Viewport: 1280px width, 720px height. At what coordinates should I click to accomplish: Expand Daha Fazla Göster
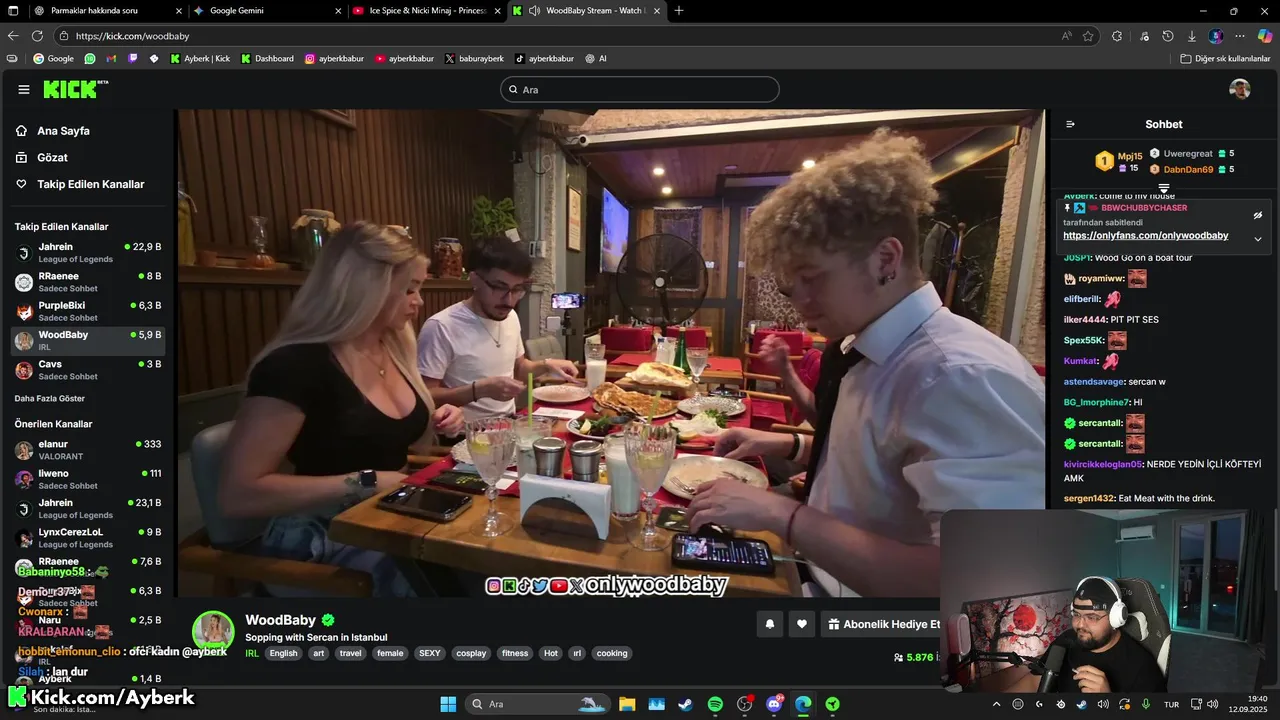pyautogui.click(x=49, y=398)
